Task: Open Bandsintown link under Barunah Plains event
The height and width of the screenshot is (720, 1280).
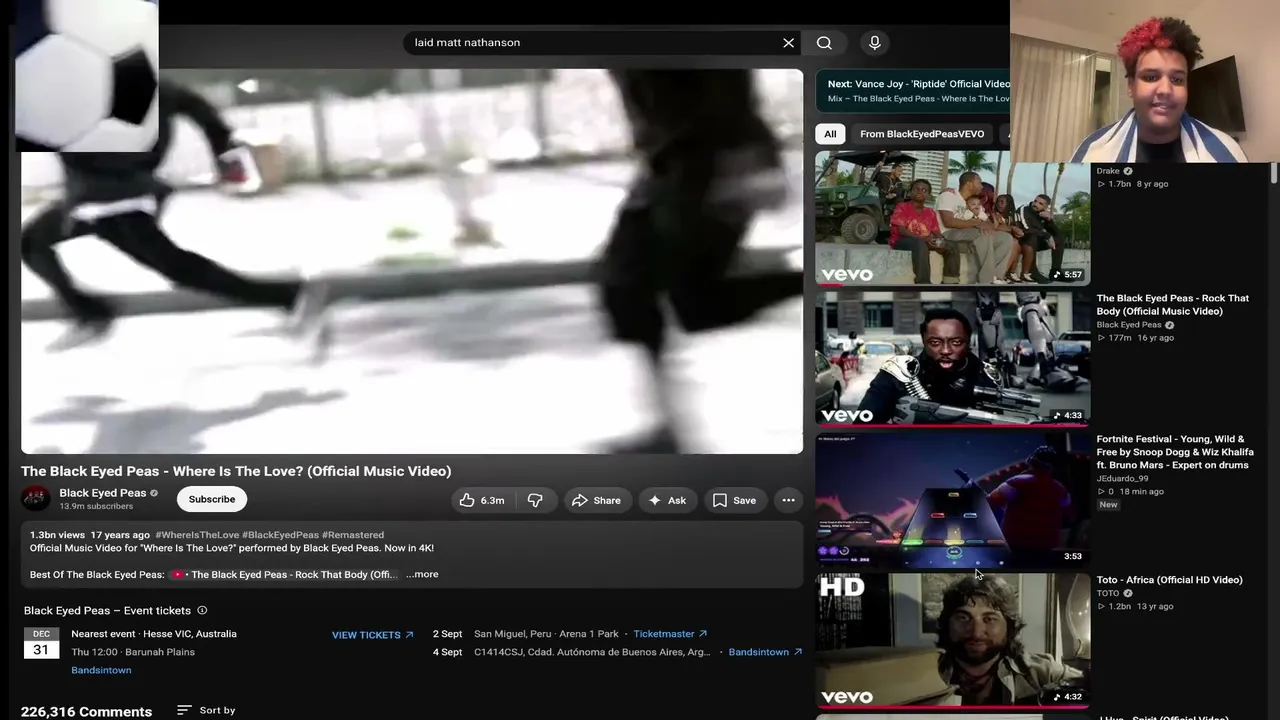Action: point(101,670)
